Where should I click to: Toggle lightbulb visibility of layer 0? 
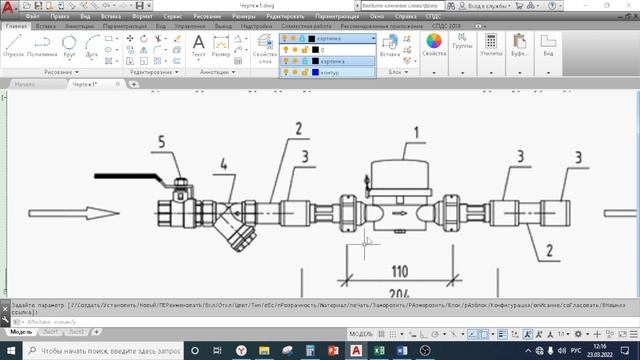285,49
